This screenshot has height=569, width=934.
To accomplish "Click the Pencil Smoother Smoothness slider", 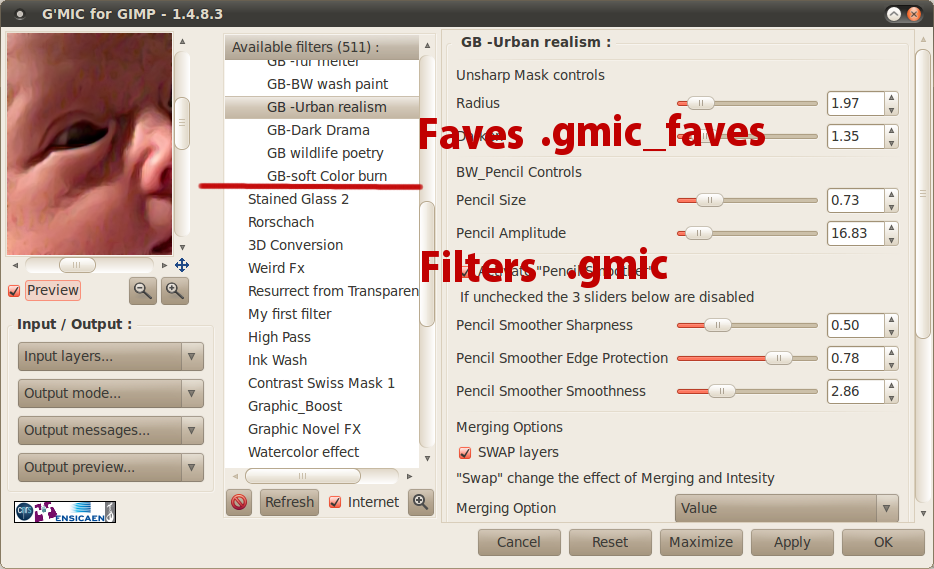I will click(747, 392).
